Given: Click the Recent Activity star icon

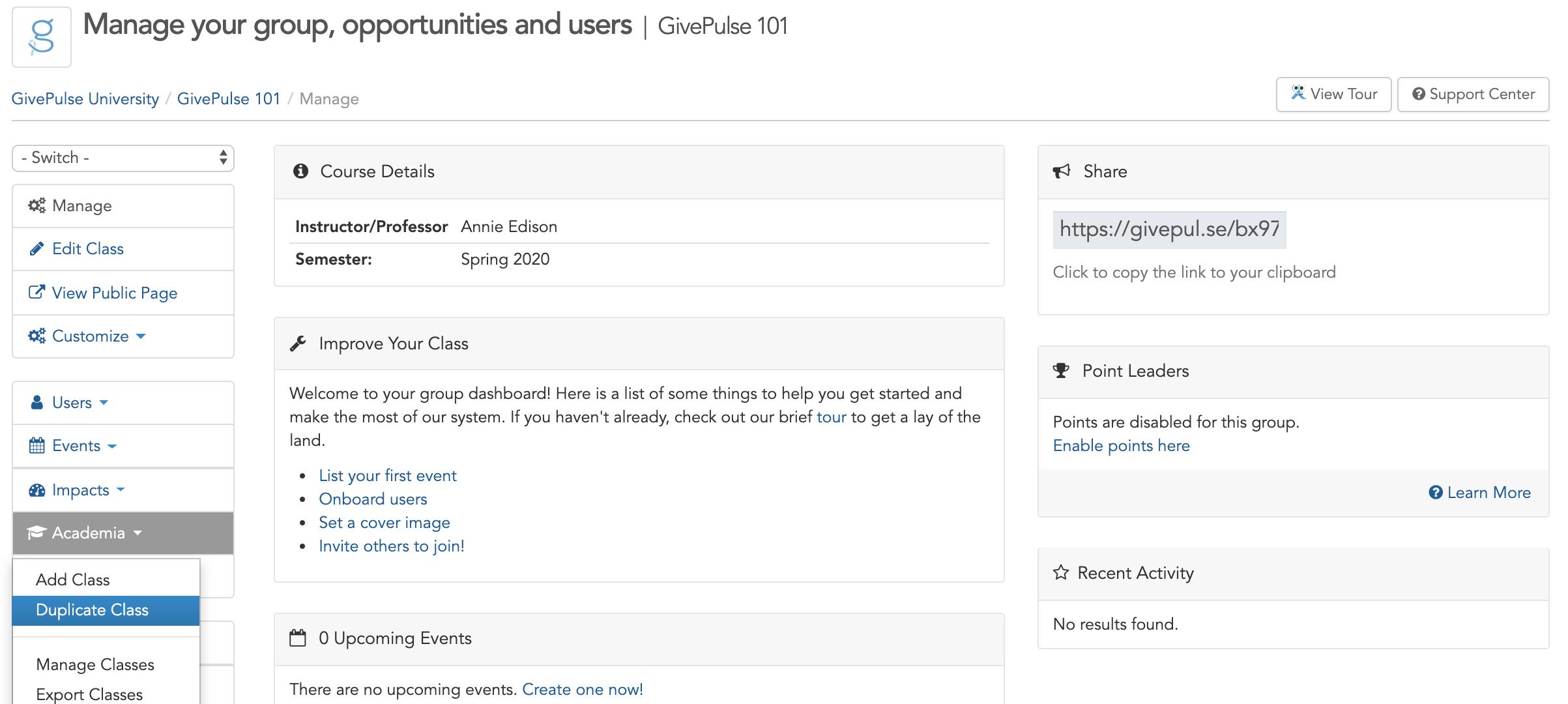Looking at the screenshot, I should [x=1061, y=573].
